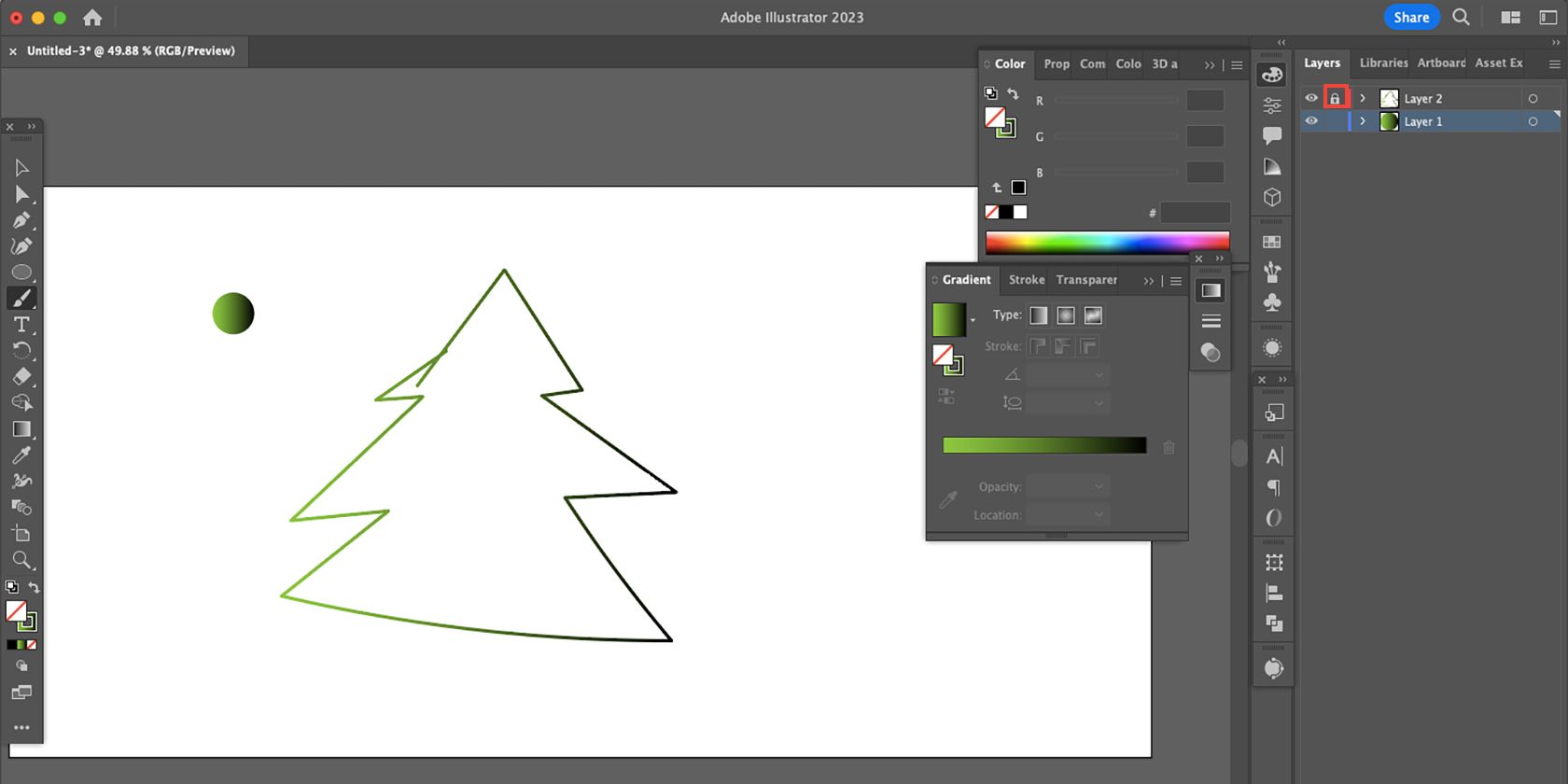
Task: Choose the Eraser tool
Action: 21,376
